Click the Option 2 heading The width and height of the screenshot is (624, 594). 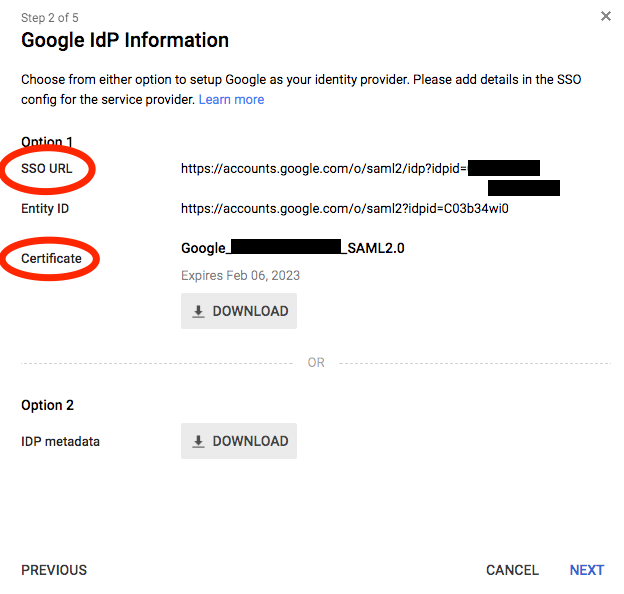[47, 405]
